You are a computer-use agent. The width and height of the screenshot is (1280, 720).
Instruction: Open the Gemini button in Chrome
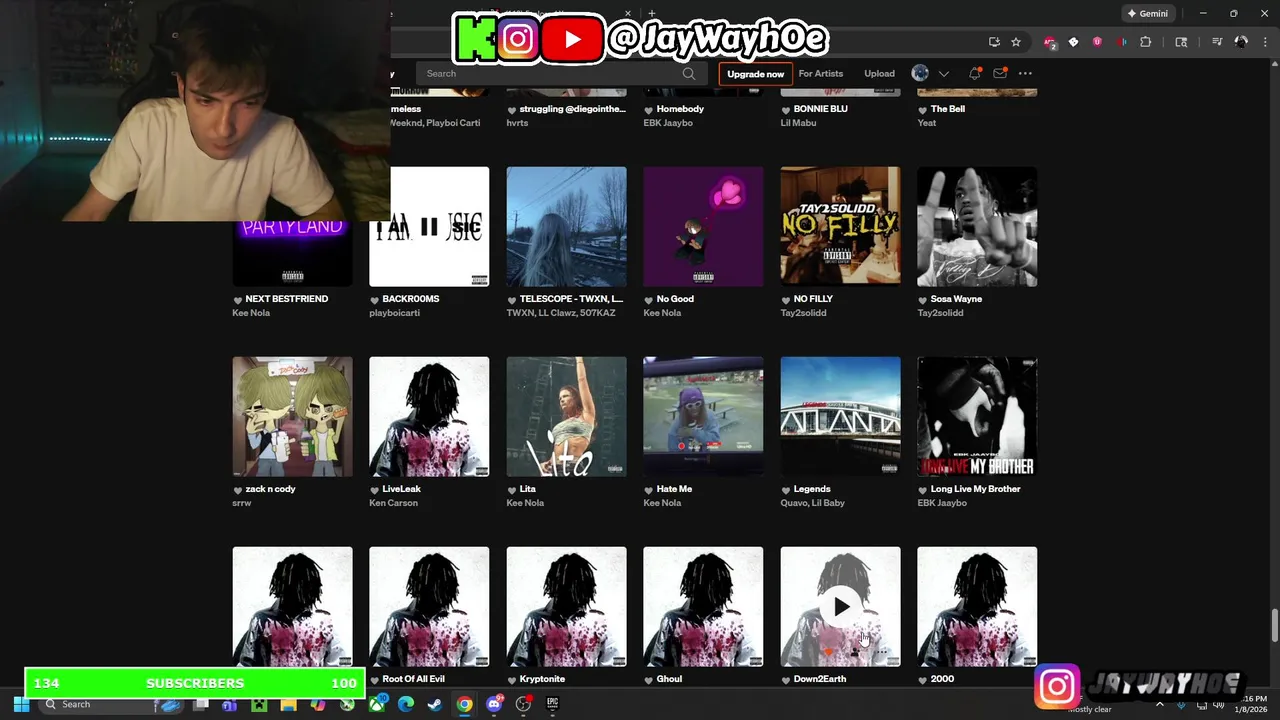tap(1147, 14)
